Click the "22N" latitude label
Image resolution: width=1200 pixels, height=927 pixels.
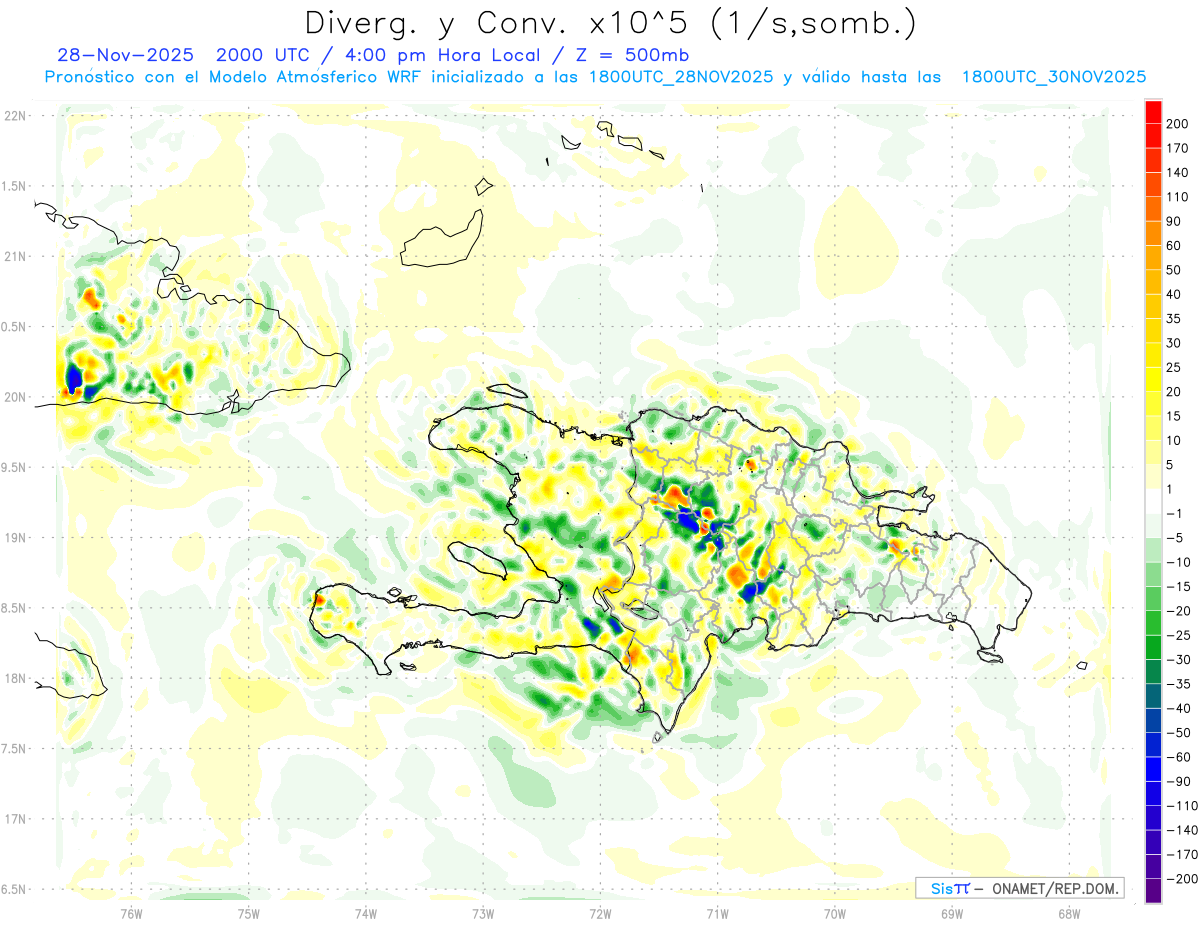click(15, 115)
